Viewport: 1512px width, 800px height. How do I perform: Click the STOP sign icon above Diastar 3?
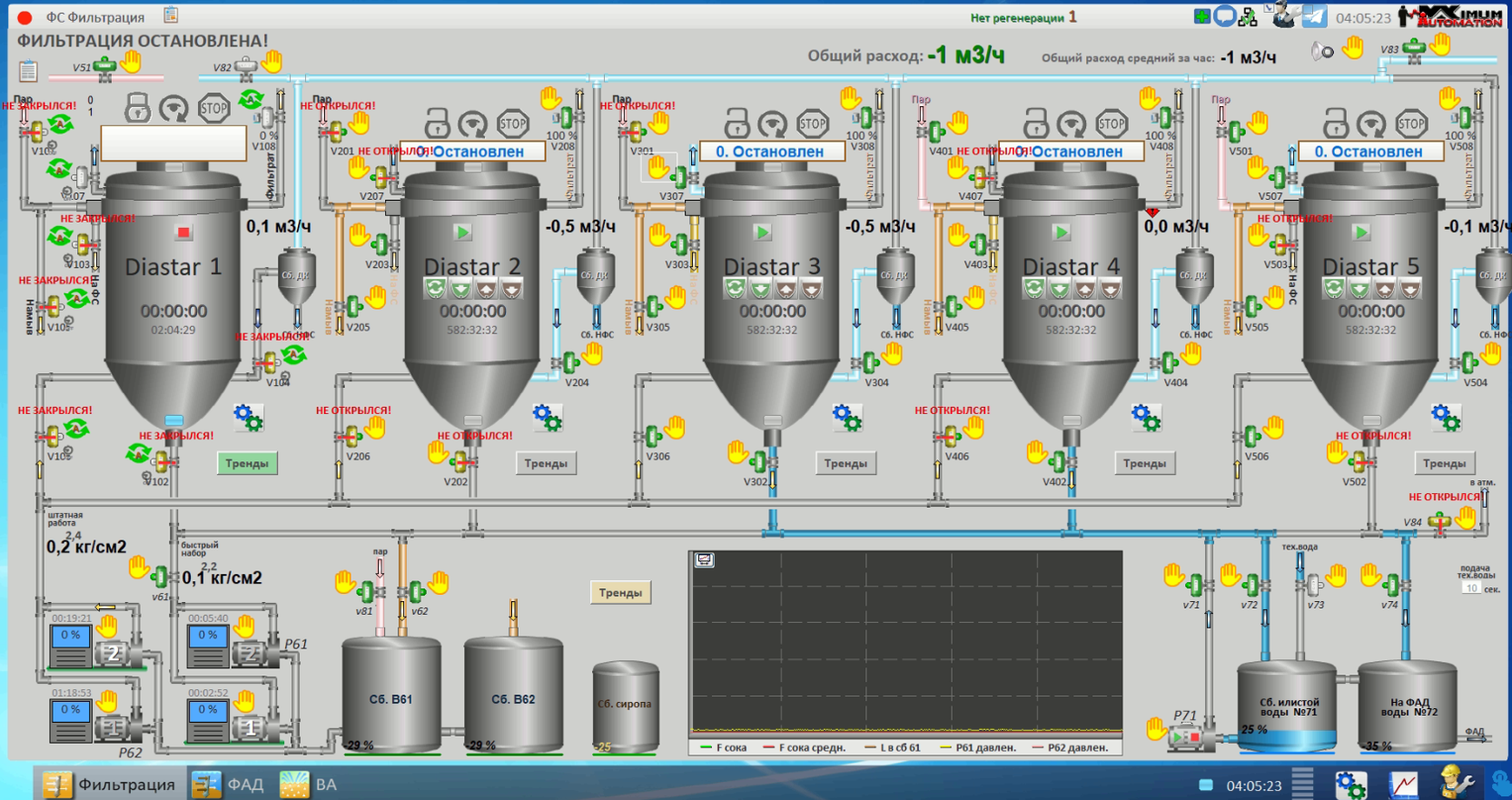pyautogui.click(x=813, y=123)
